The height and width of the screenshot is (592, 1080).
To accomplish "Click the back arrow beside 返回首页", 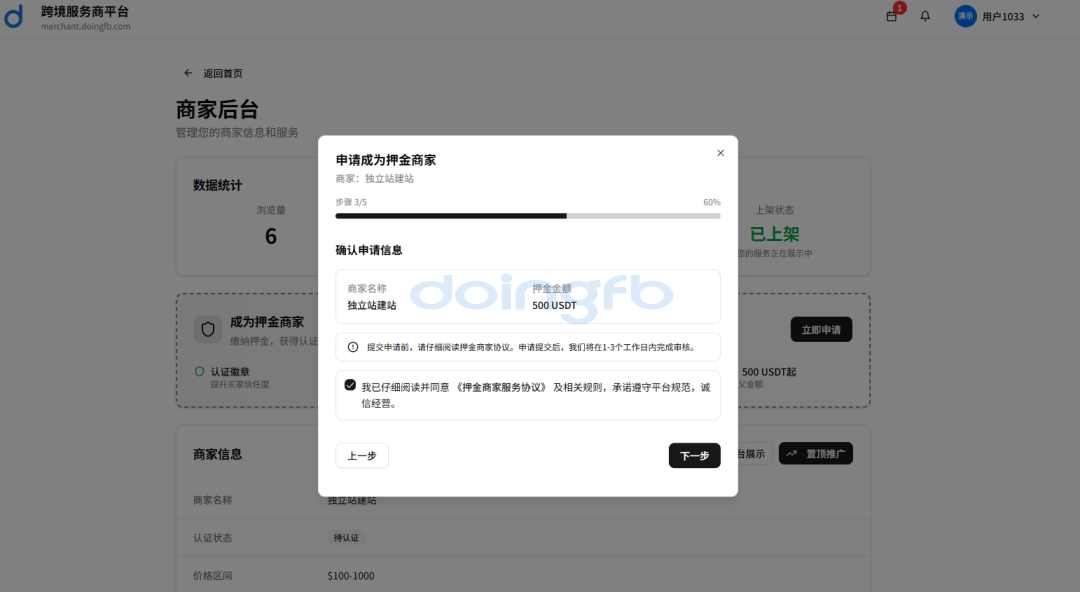I will coord(188,73).
